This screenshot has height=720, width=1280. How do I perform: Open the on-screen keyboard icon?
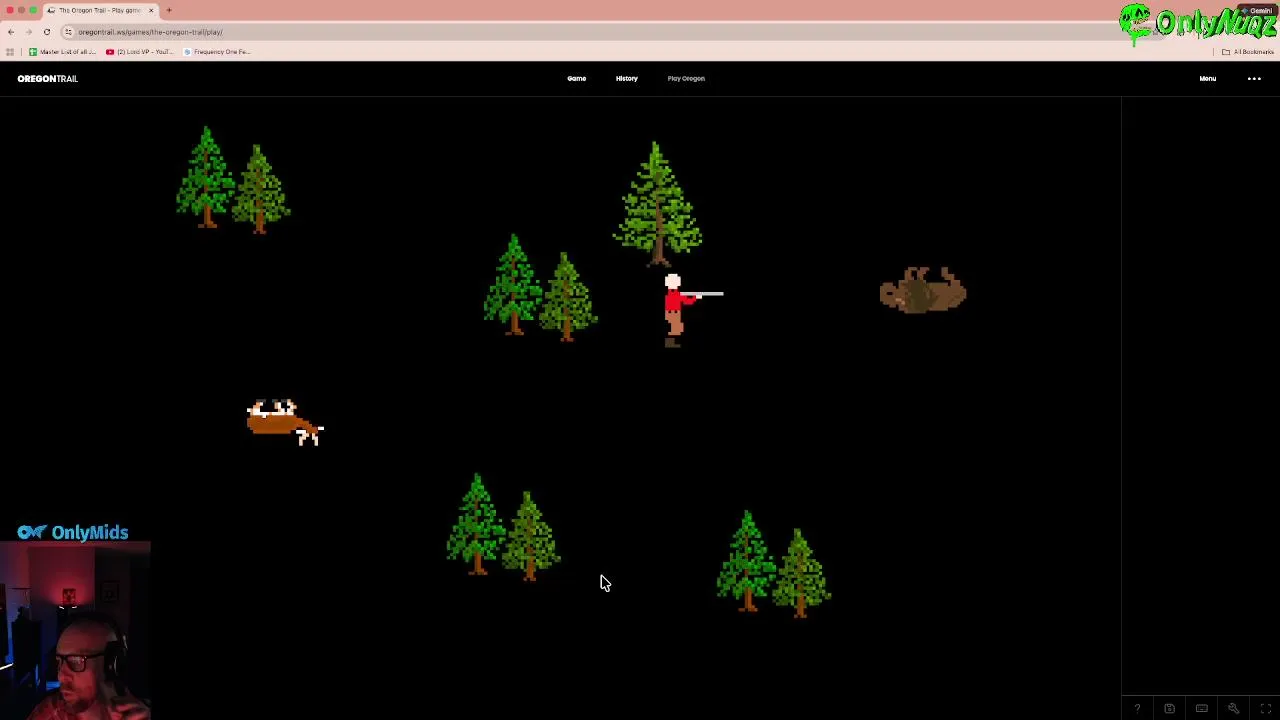click(1201, 709)
